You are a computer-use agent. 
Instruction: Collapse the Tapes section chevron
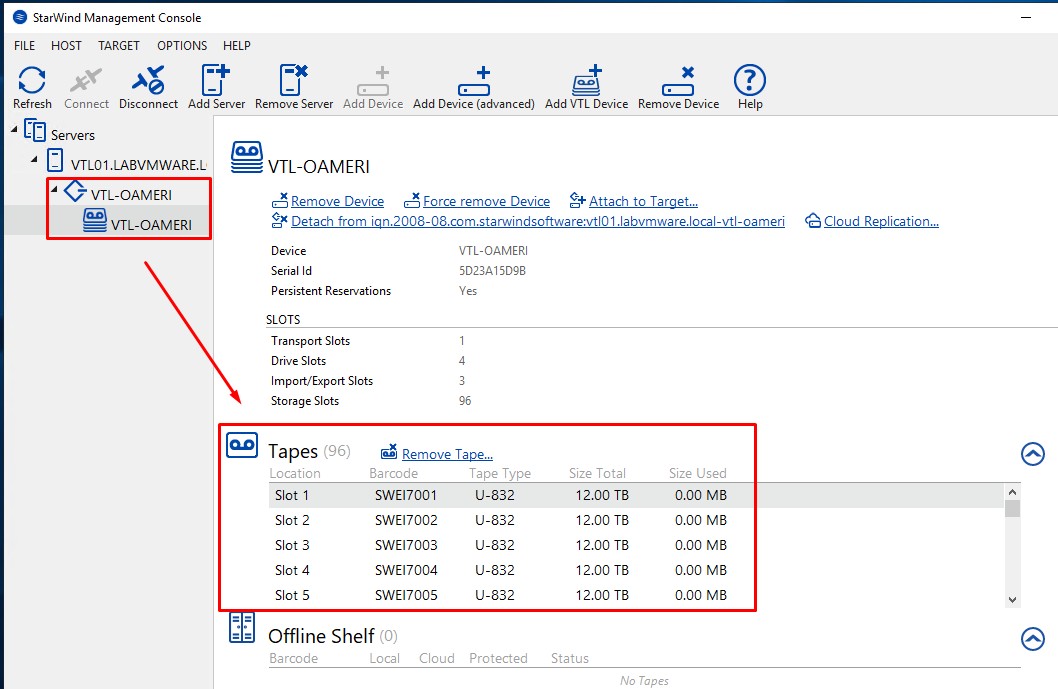pyautogui.click(x=1033, y=453)
